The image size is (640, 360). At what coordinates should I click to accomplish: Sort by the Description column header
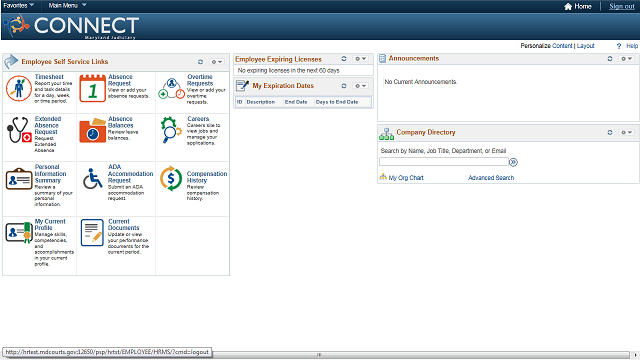coord(260,102)
